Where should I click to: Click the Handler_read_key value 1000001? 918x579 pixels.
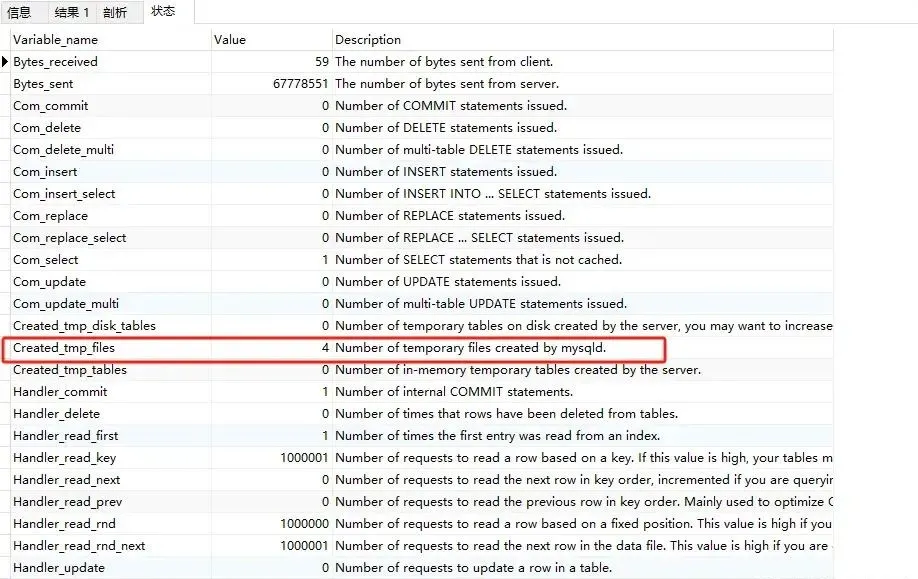[x=304, y=458]
